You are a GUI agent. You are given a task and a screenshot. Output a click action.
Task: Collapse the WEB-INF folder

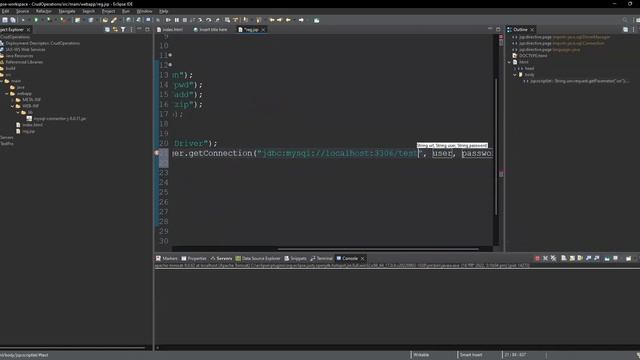click(x=13, y=106)
